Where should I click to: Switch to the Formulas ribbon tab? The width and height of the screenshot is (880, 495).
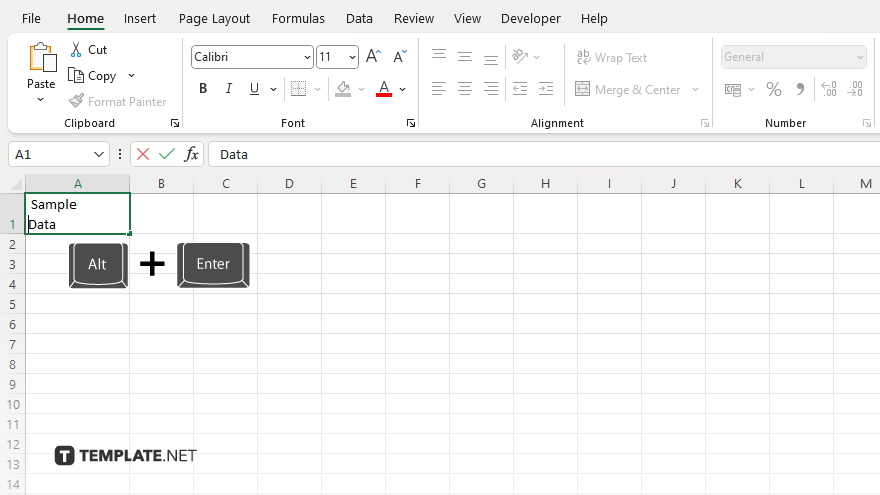pos(298,18)
